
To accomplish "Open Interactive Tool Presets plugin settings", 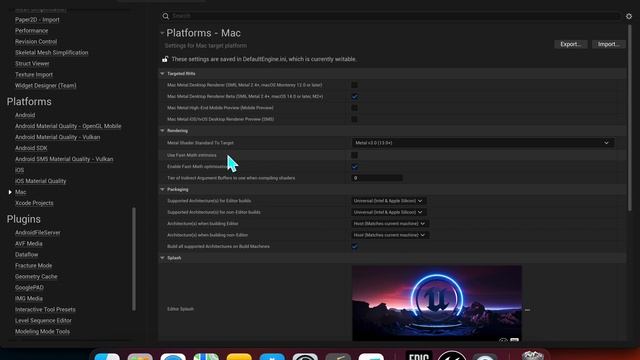I will (45, 310).
